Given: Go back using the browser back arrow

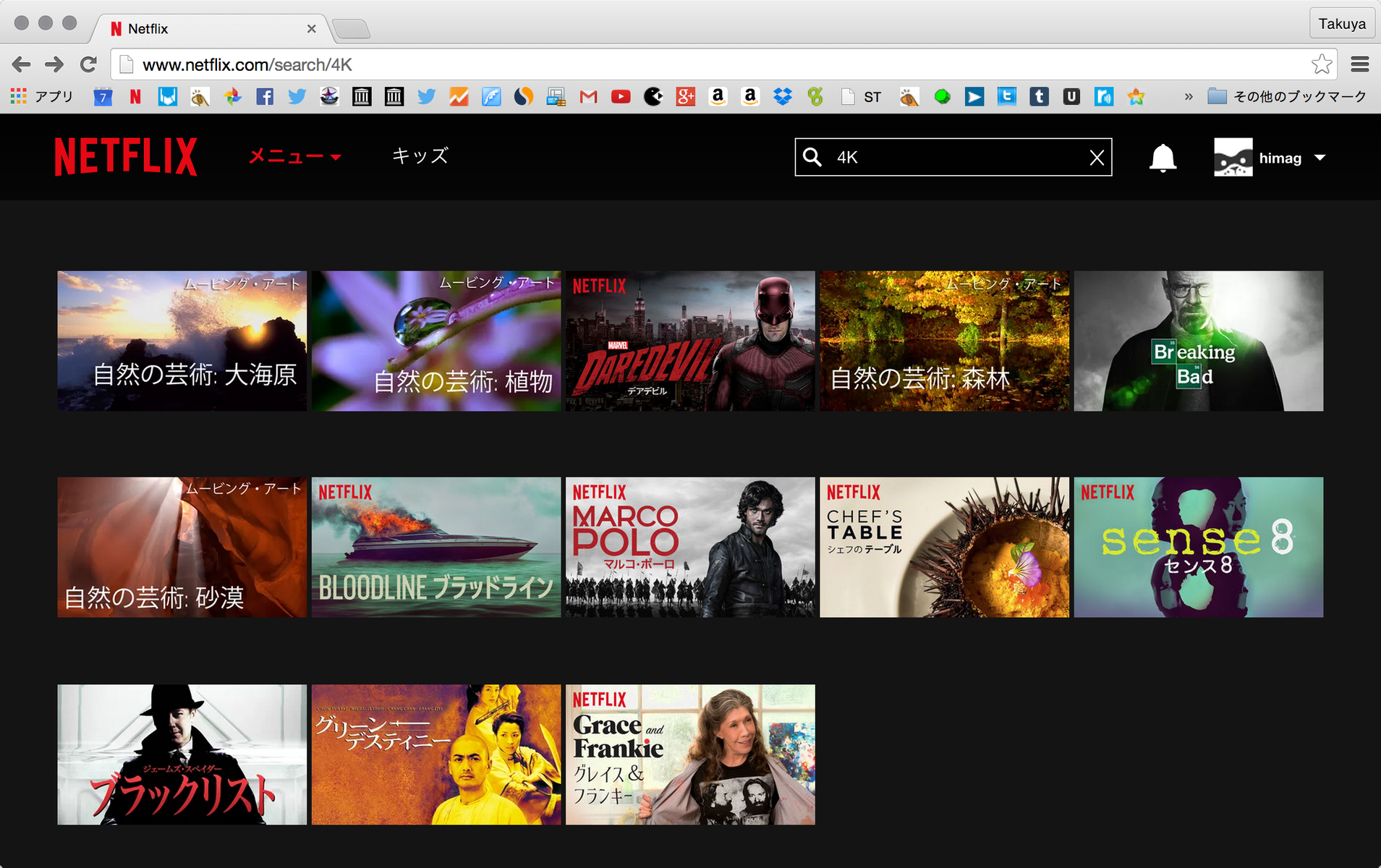Looking at the screenshot, I should pos(22,64).
